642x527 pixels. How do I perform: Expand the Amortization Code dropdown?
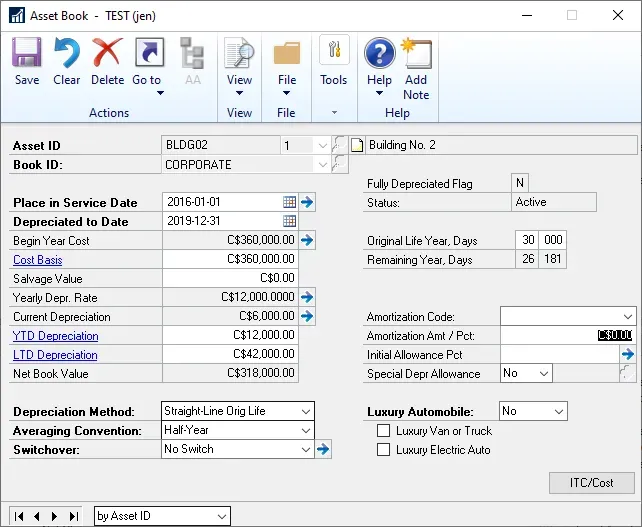point(627,316)
